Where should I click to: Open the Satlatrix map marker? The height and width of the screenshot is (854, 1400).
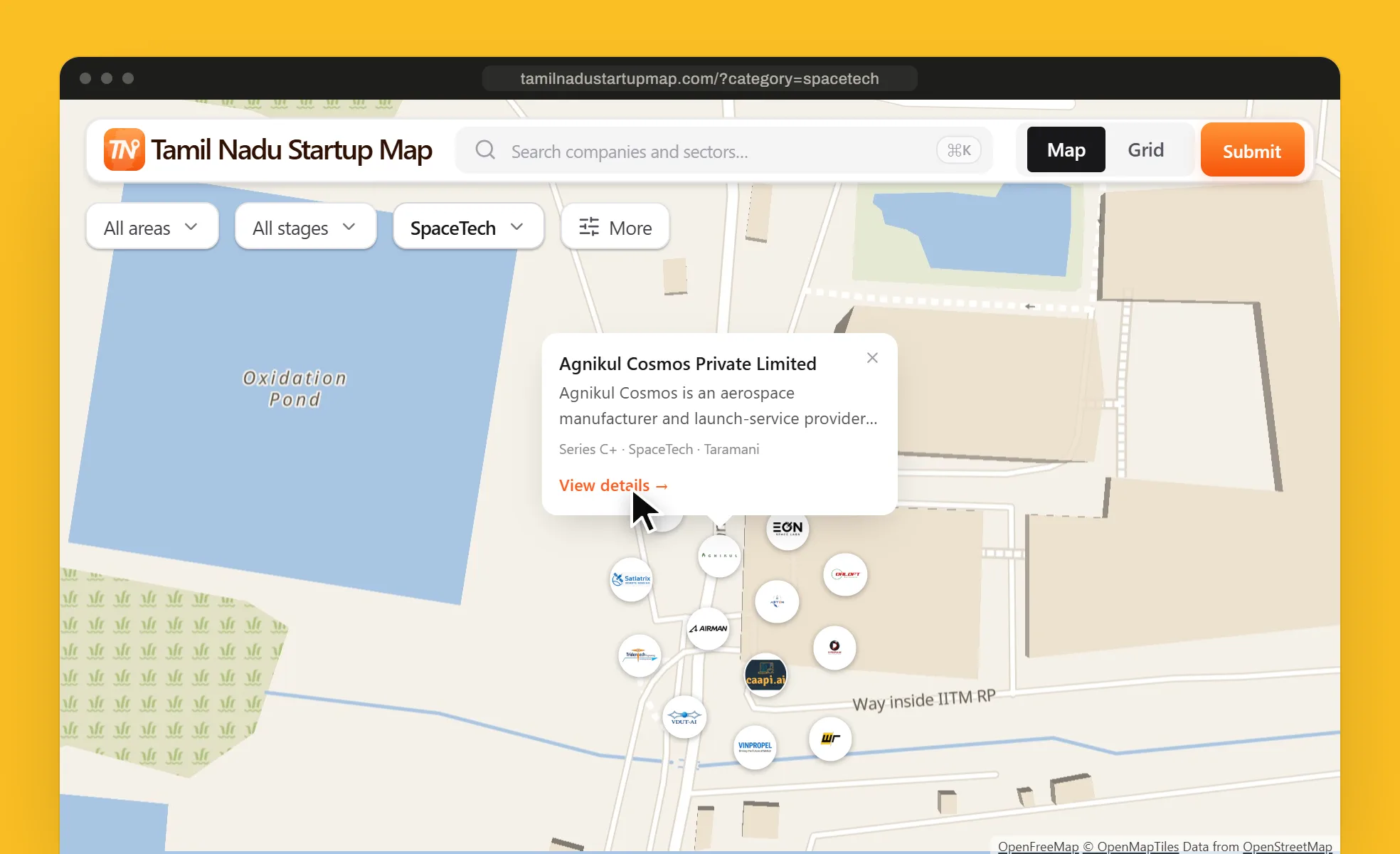click(x=631, y=579)
